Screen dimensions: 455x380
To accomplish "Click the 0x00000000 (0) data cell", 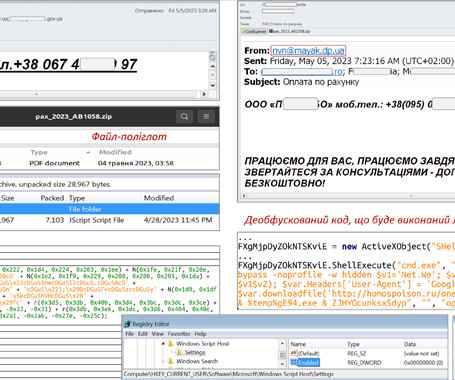I will pos(423,362).
